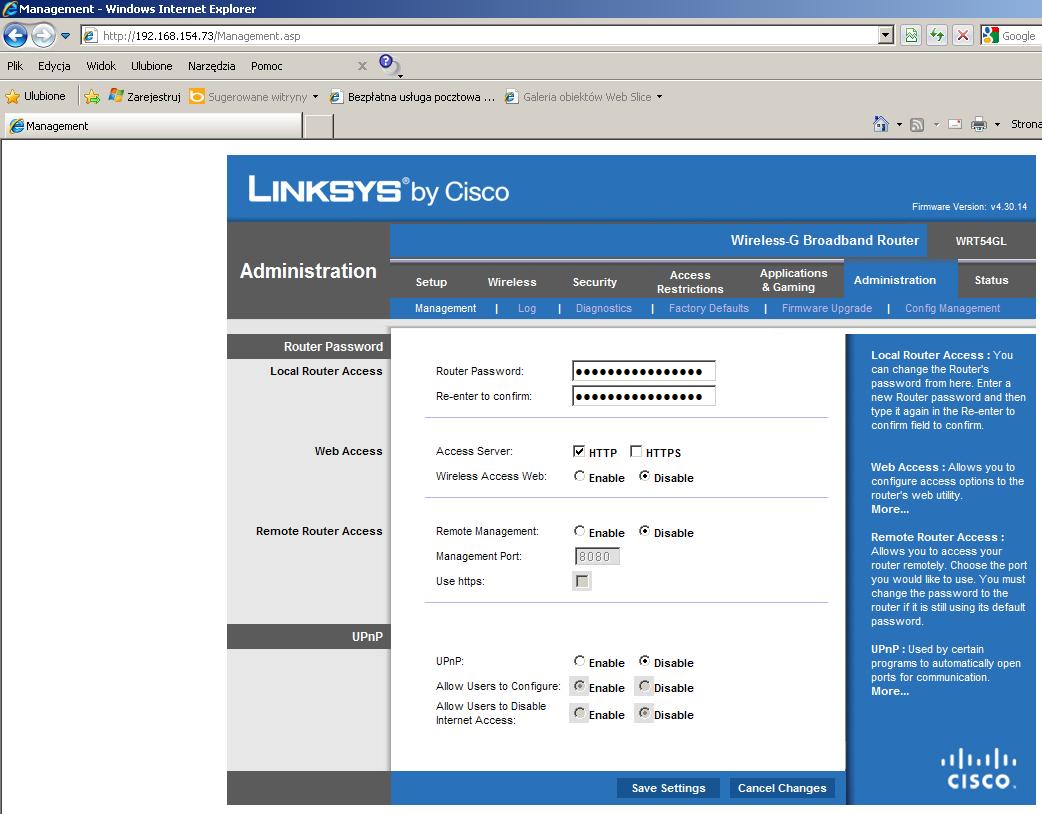Open the feeds button dropdown arrow
The height and width of the screenshot is (814, 1042).
pos(936,124)
